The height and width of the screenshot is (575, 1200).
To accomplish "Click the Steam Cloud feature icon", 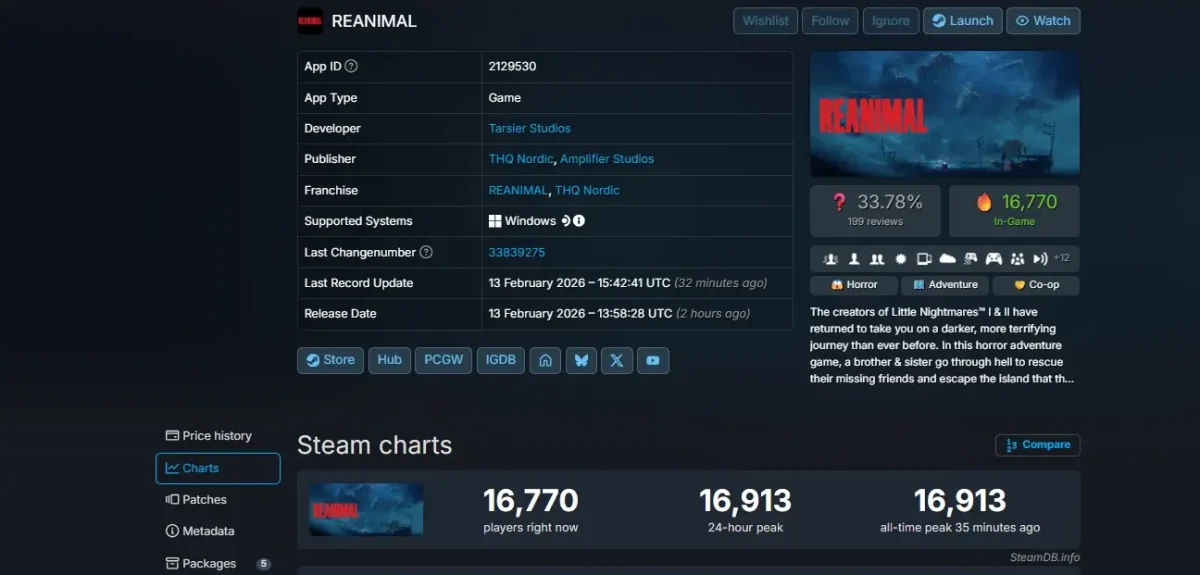I will tap(947, 258).
